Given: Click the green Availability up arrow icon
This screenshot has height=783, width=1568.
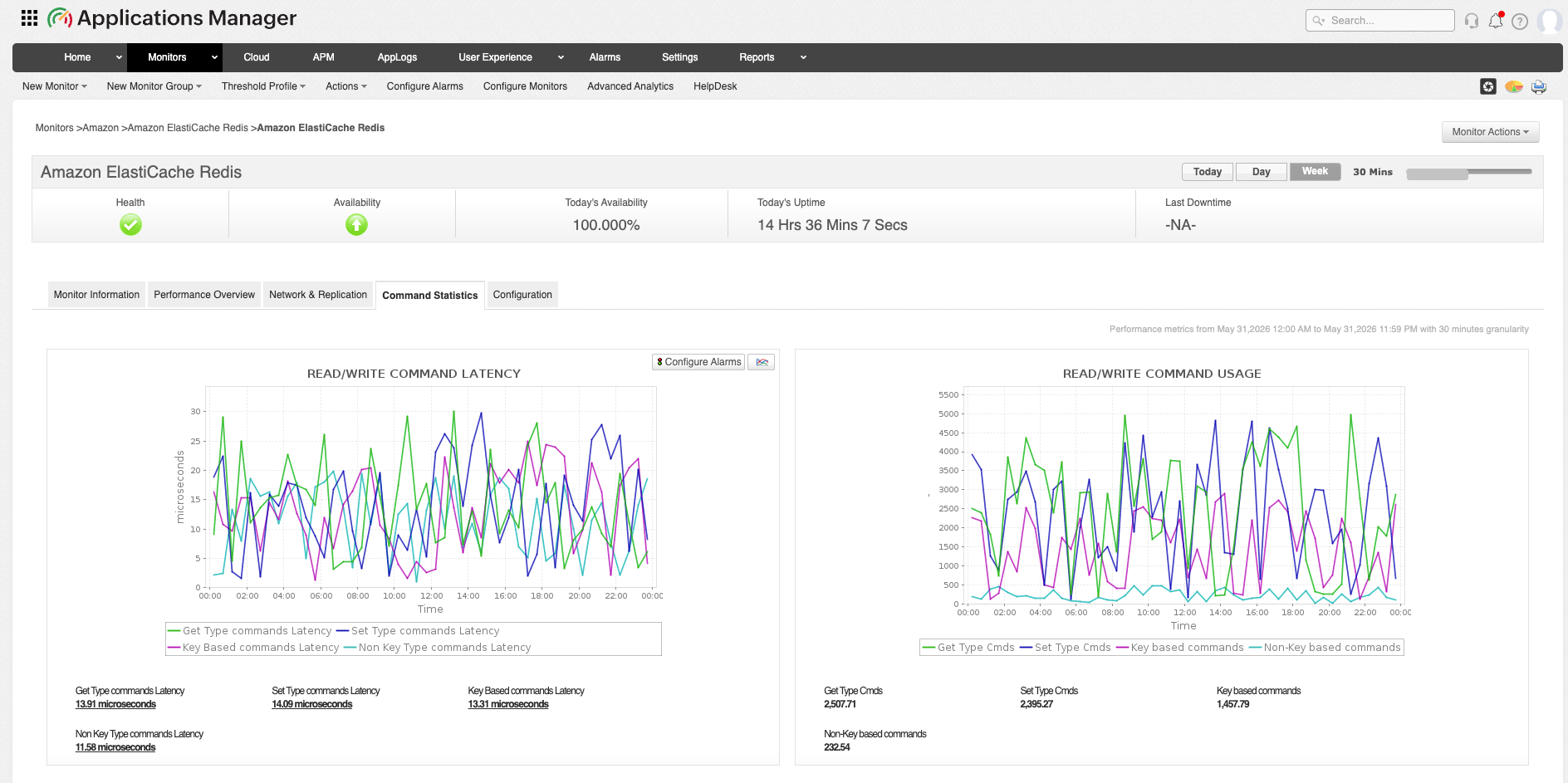Looking at the screenshot, I should [356, 224].
